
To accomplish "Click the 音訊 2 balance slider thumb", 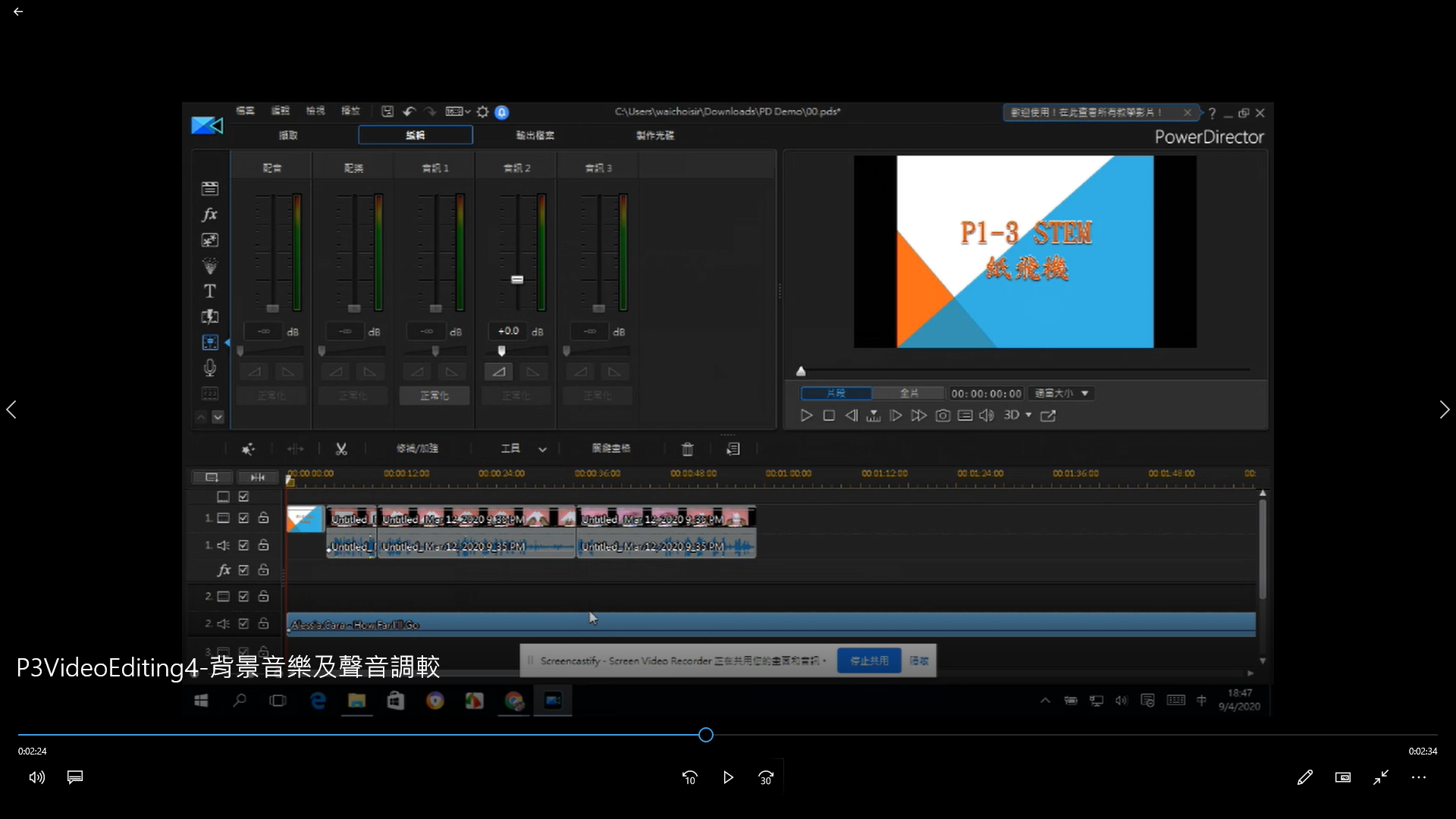I will pos(501,351).
